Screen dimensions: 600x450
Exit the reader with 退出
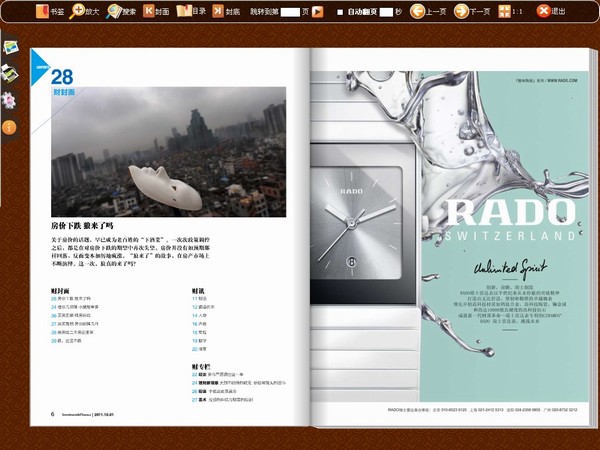551,11
